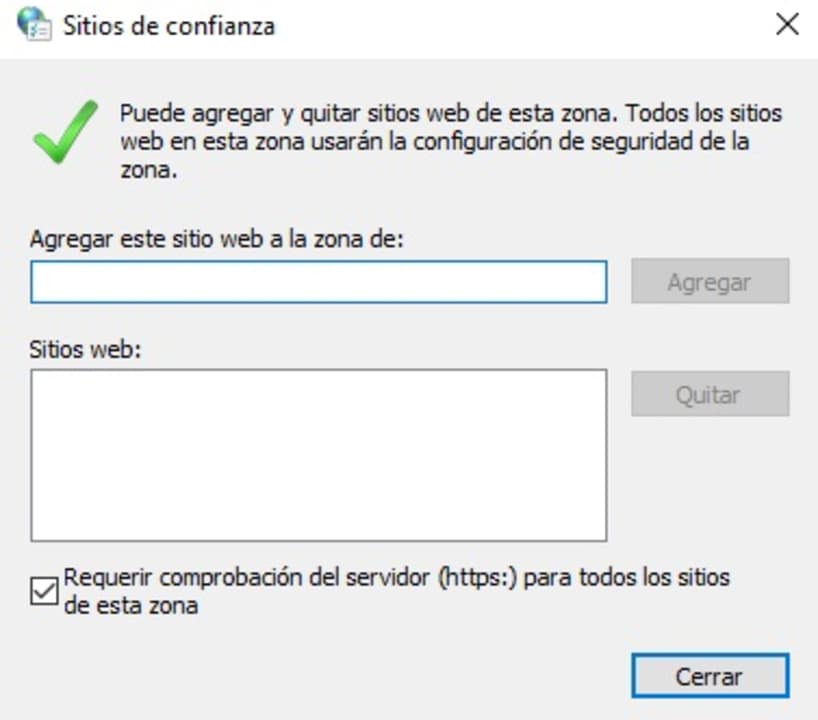Click the "de esta zona" checkbox label line

(x=131, y=606)
